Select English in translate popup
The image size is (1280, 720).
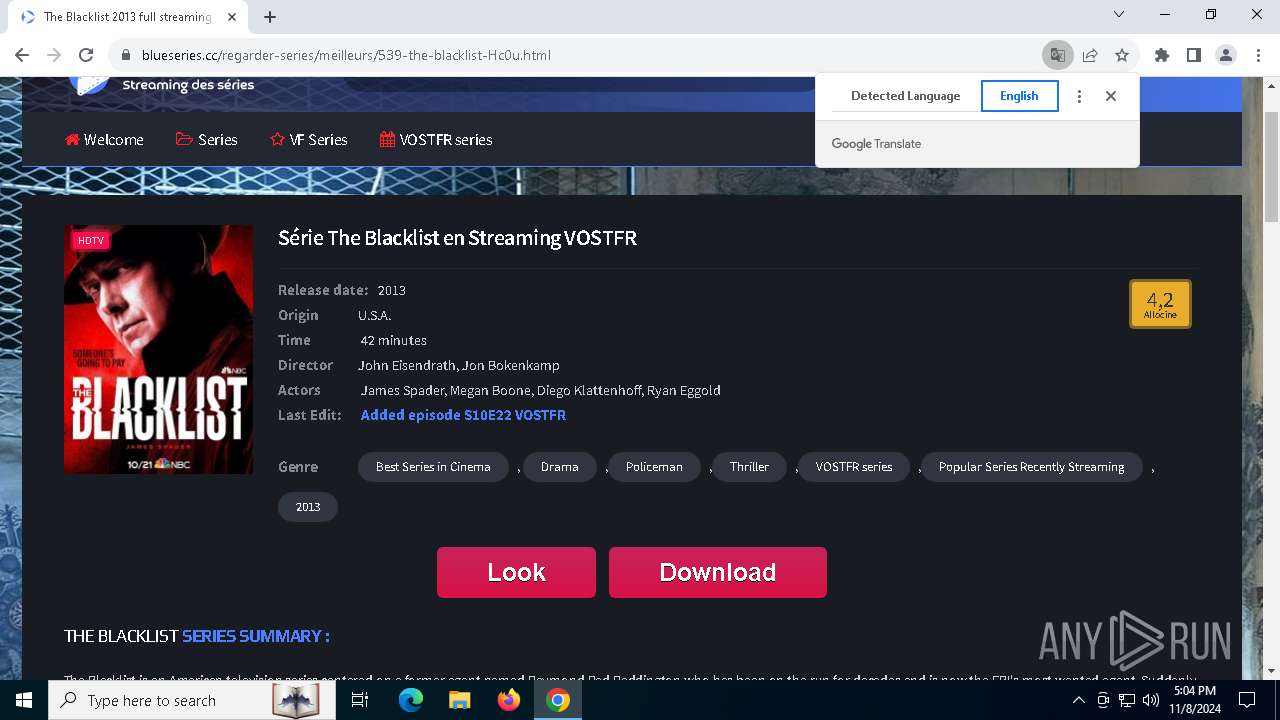(x=1019, y=96)
